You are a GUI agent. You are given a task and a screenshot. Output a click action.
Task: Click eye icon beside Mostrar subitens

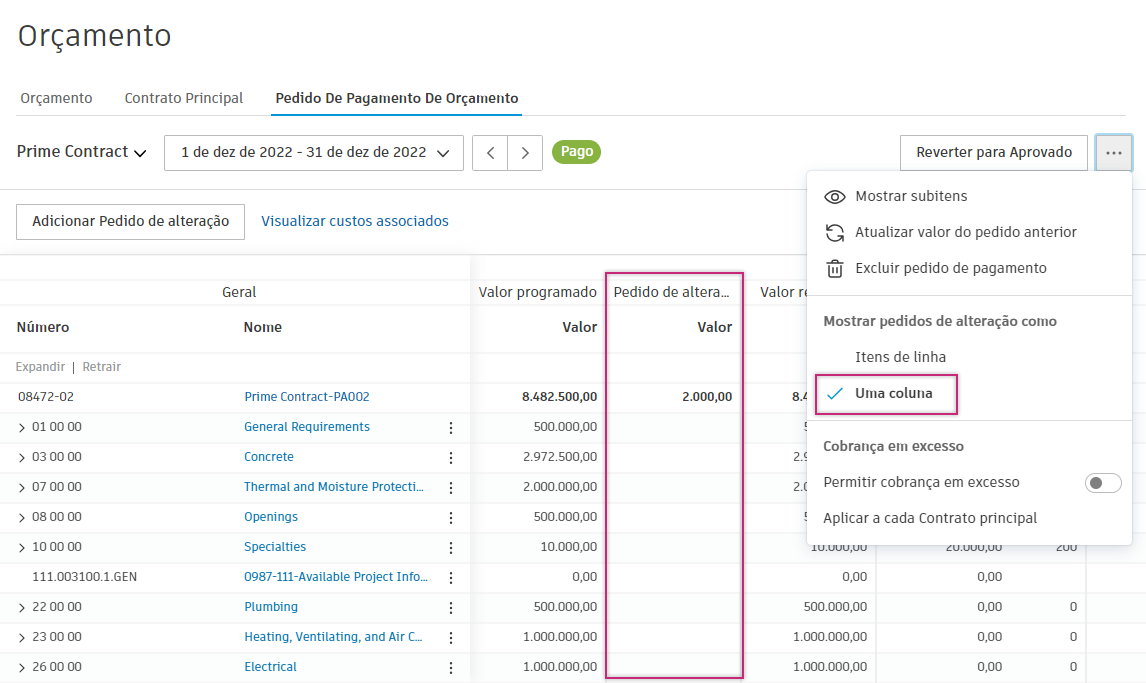point(835,196)
